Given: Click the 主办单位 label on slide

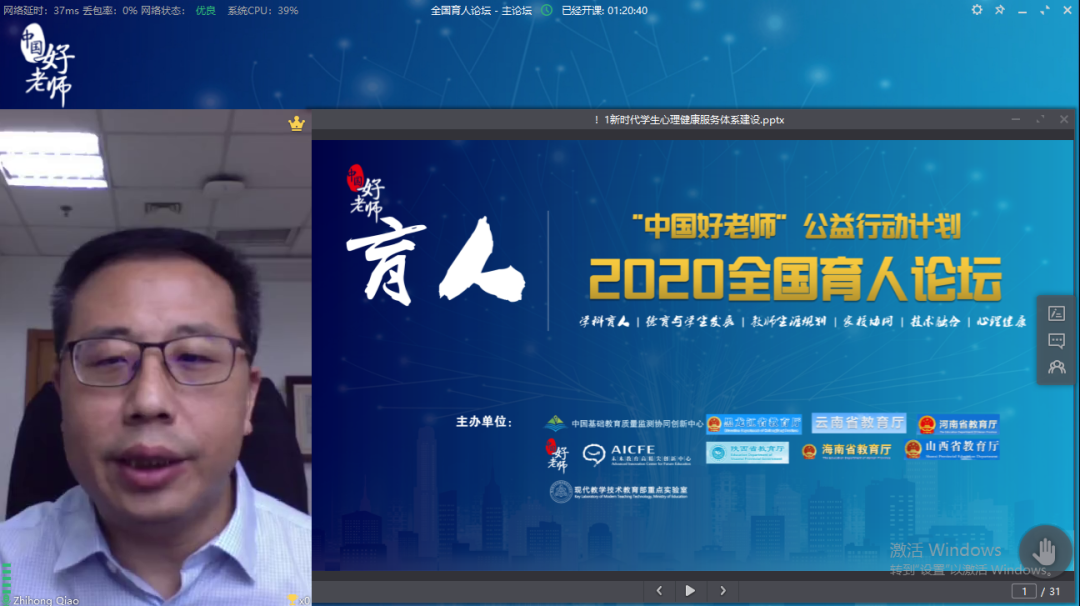Looking at the screenshot, I should tap(484, 421).
